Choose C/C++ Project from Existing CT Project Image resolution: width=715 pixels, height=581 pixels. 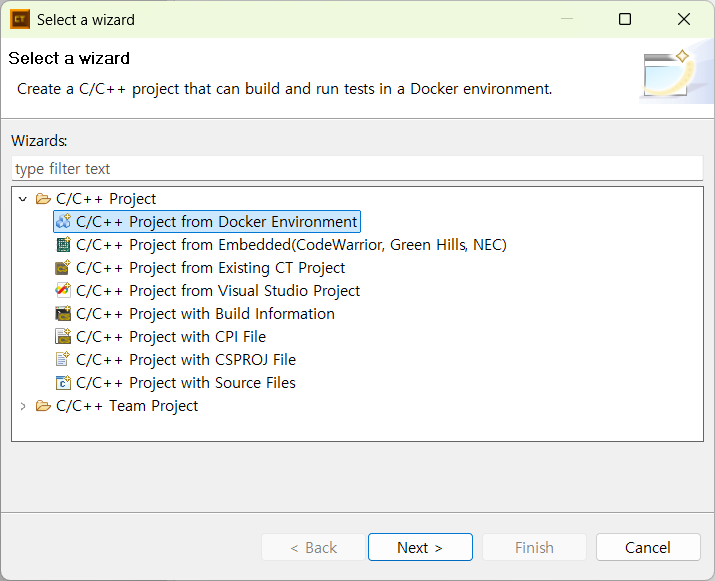[x=210, y=268]
